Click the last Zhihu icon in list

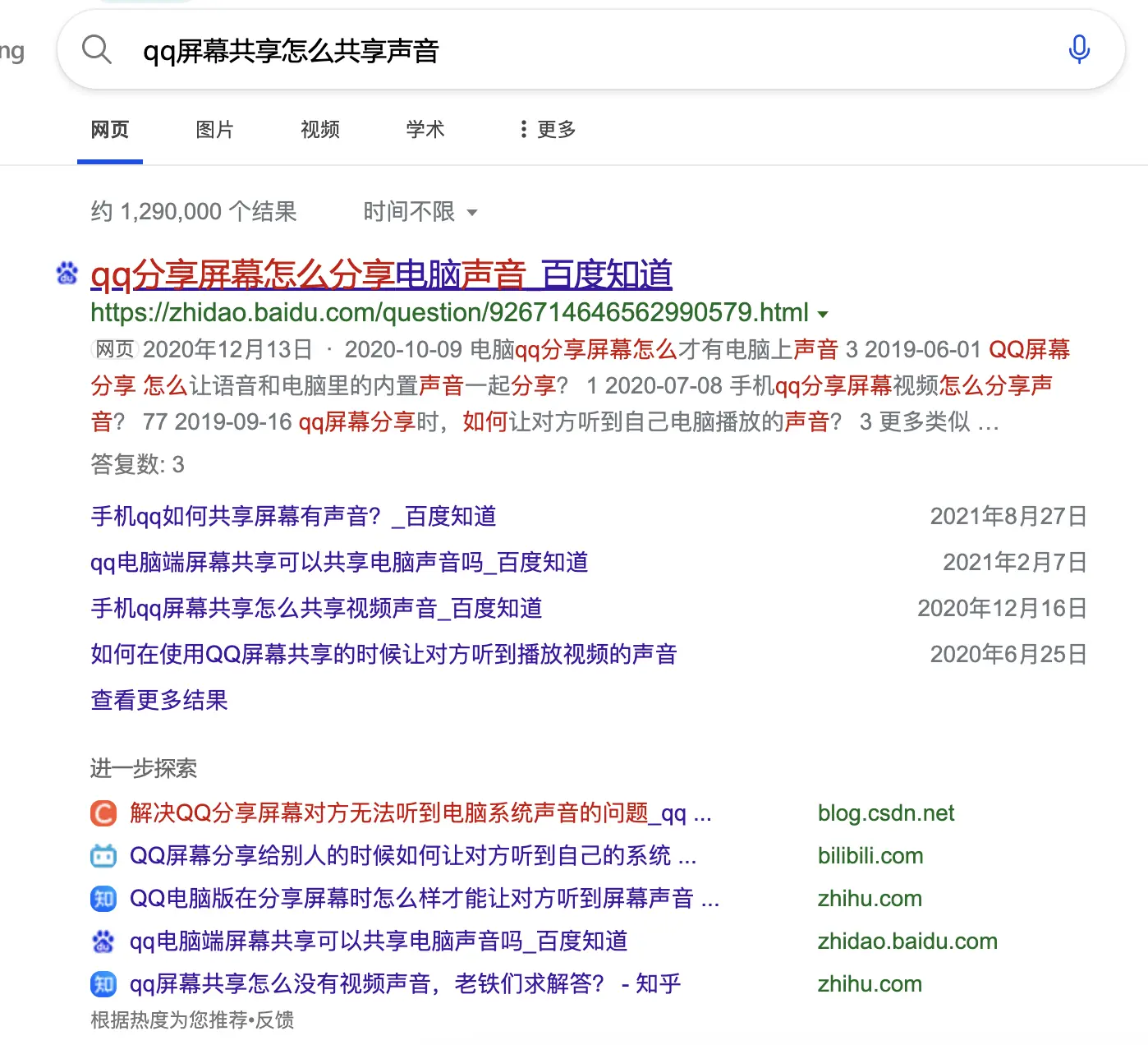(103, 984)
